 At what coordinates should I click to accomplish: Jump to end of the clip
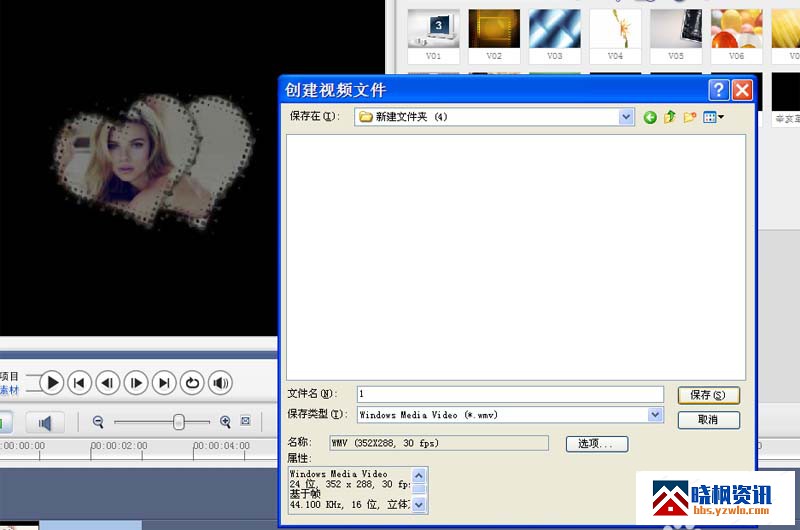click(164, 382)
